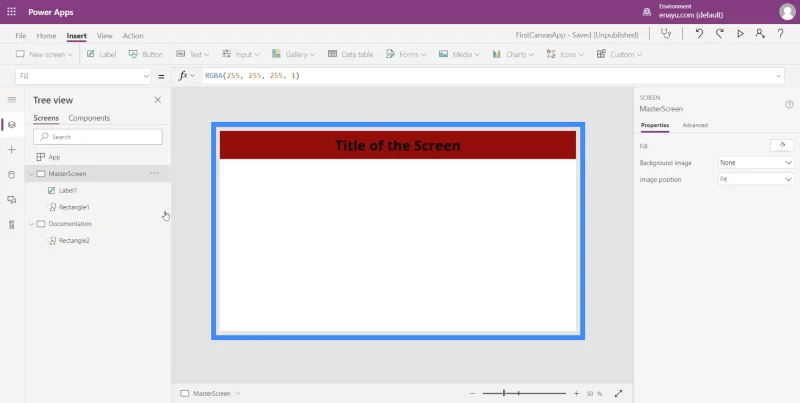Open the New screen dropdown

coord(44,54)
